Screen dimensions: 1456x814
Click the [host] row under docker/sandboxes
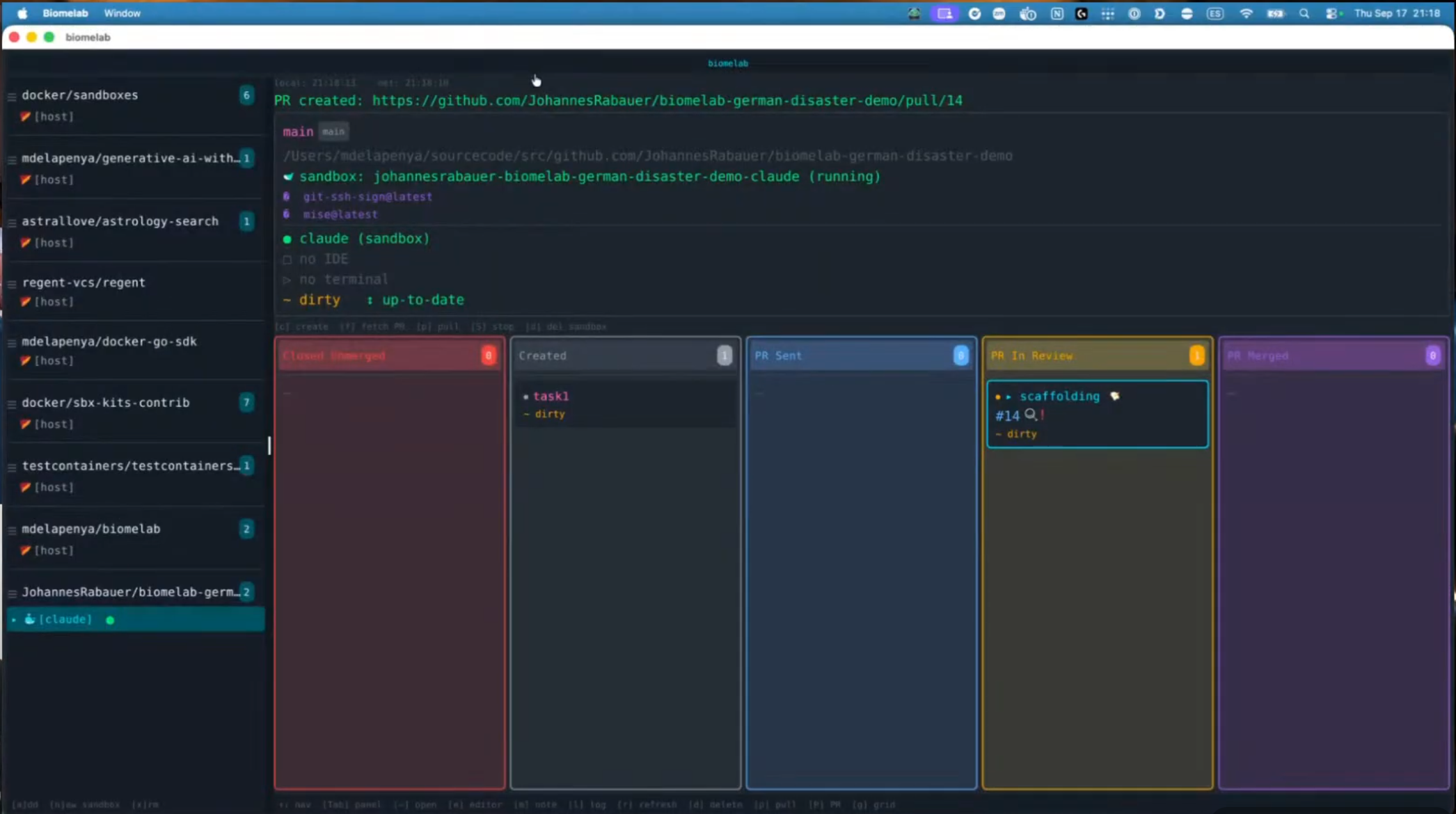[x=54, y=116]
